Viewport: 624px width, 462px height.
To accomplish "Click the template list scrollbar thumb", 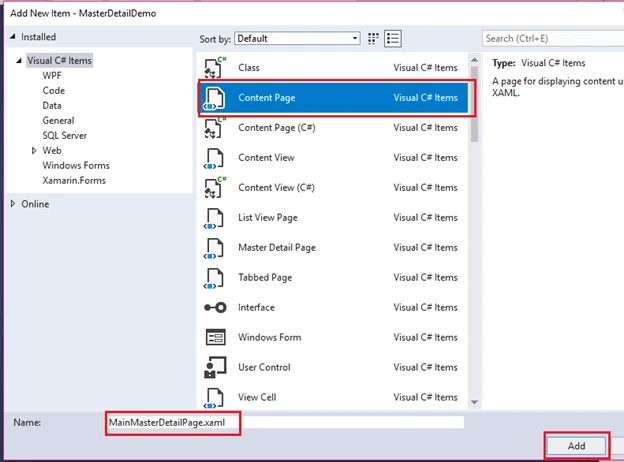I will click(x=474, y=104).
